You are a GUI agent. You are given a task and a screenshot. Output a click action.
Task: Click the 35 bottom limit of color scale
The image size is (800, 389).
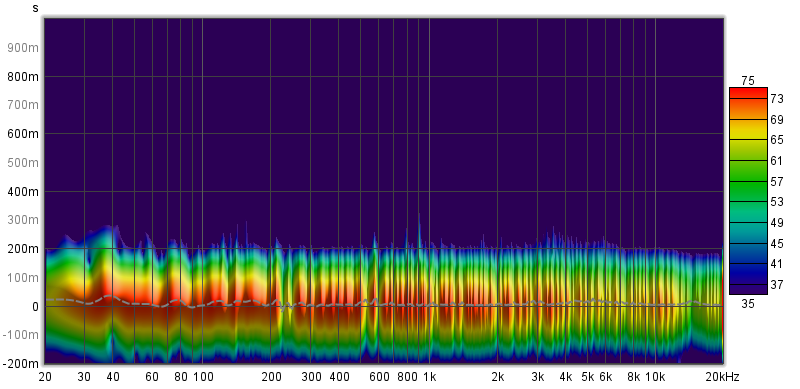coord(747,304)
